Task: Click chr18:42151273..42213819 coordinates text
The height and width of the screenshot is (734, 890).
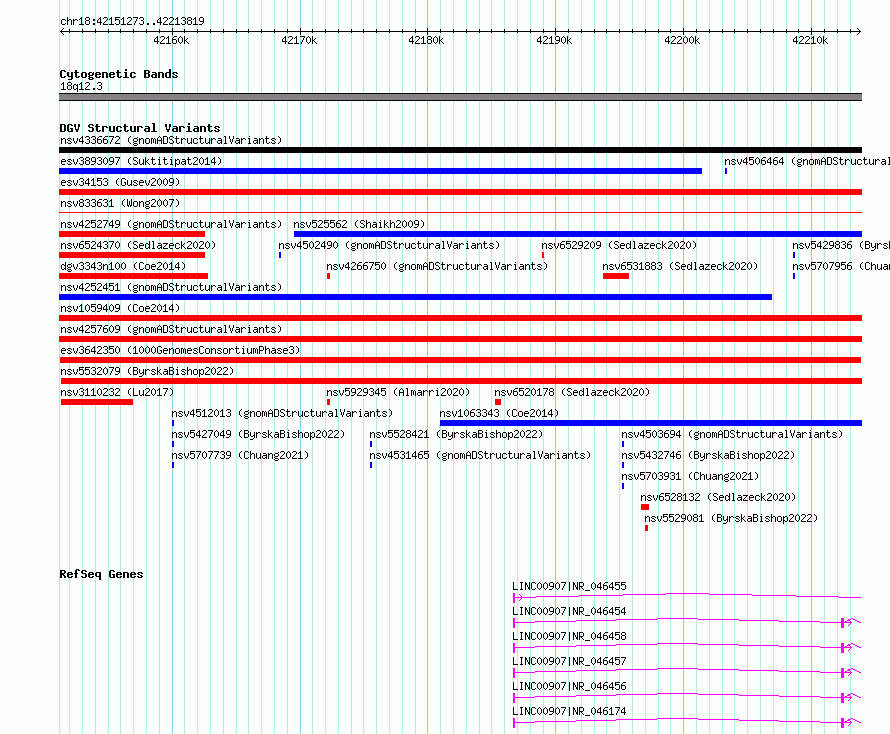Action: point(132,21)
